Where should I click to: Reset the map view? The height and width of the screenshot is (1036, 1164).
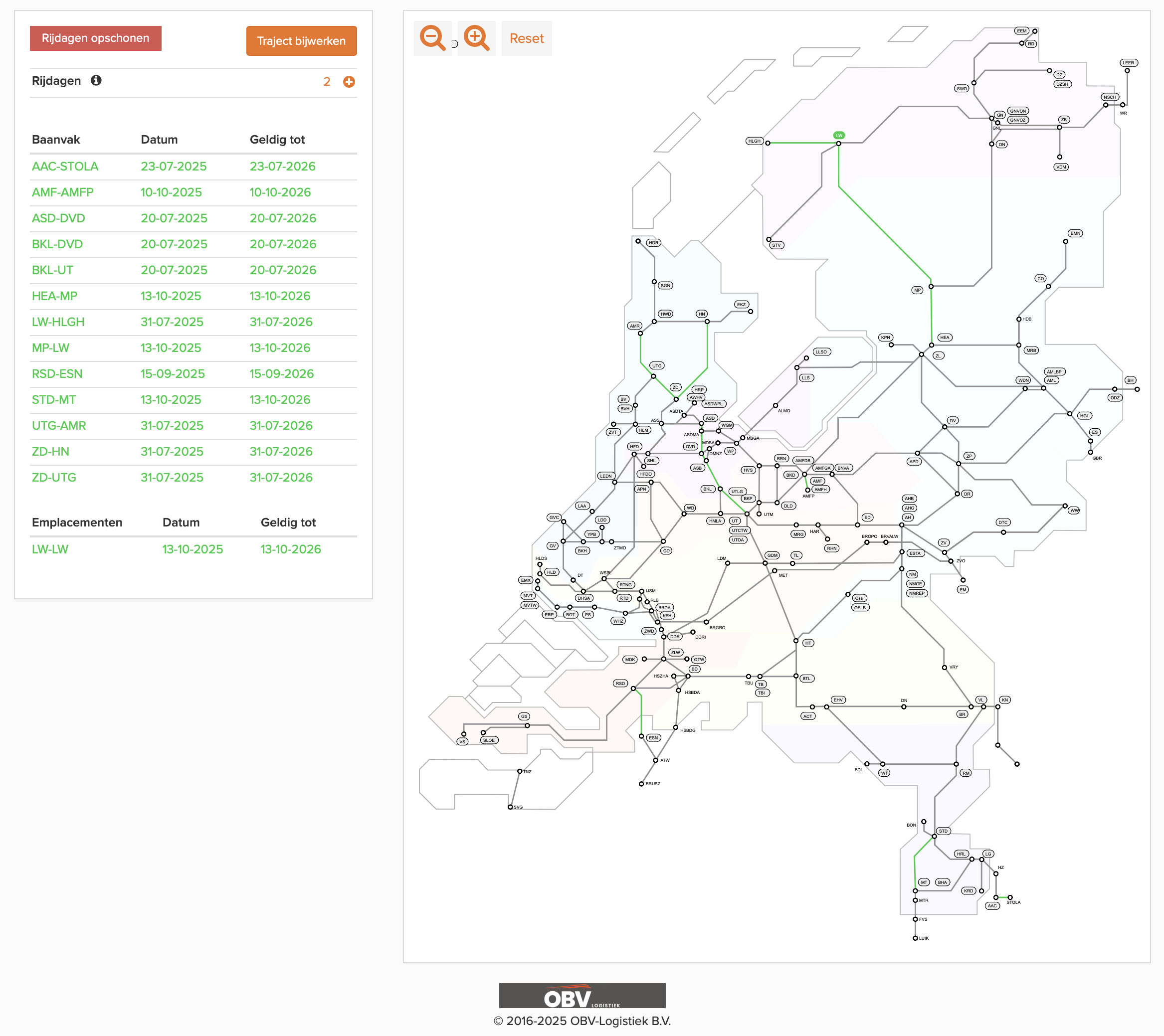coord(526,38)
